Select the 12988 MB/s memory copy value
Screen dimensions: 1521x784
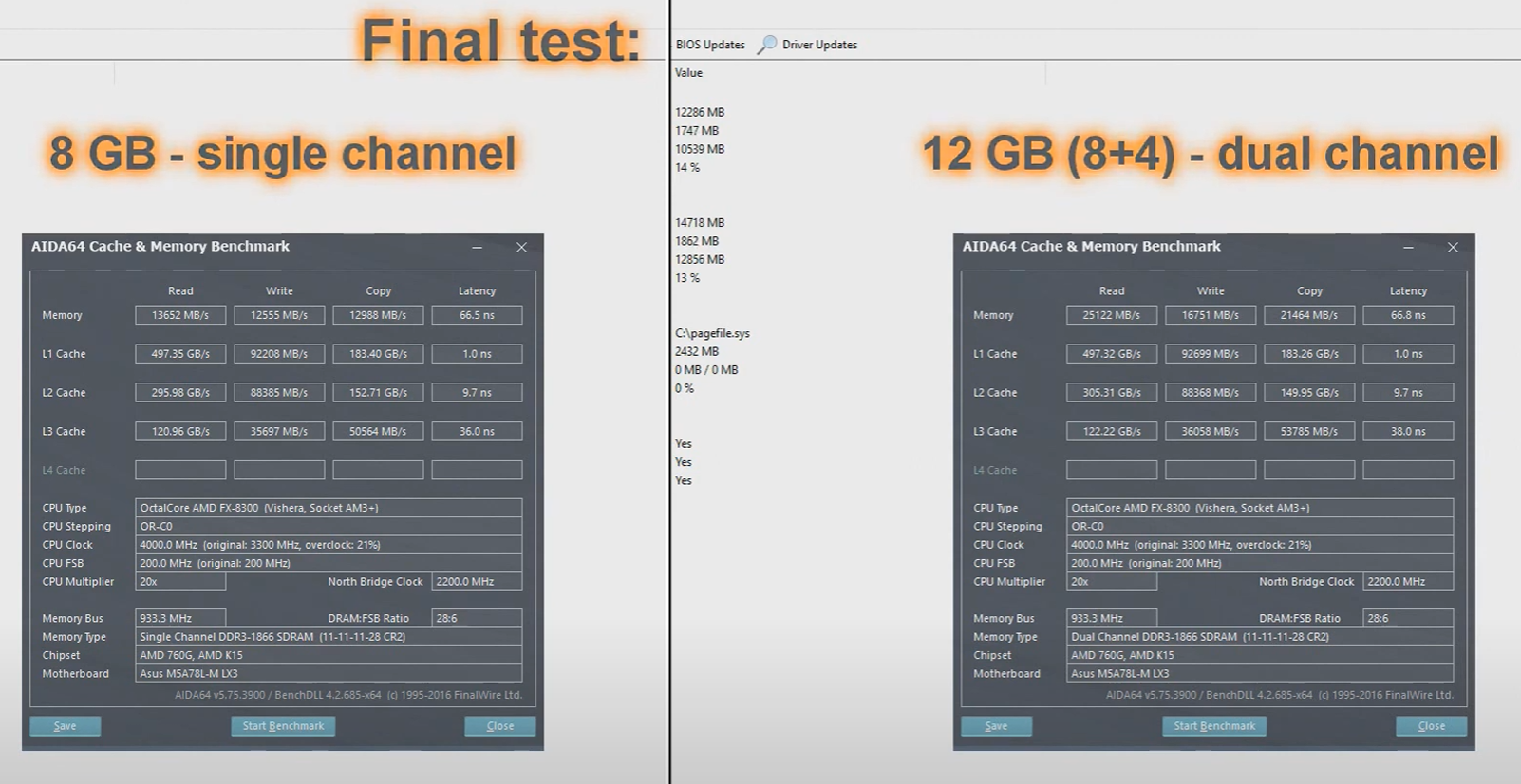(378, 315)
